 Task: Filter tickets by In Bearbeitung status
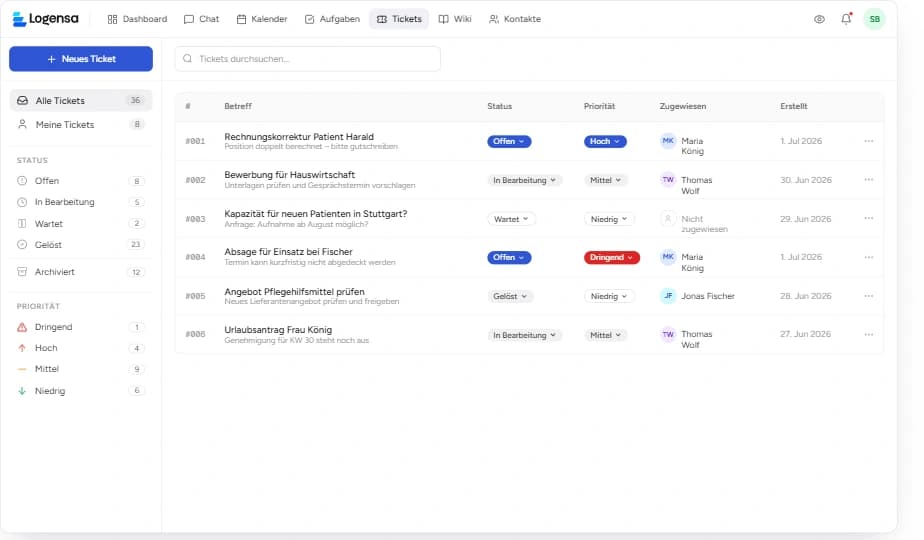(81, 202)
